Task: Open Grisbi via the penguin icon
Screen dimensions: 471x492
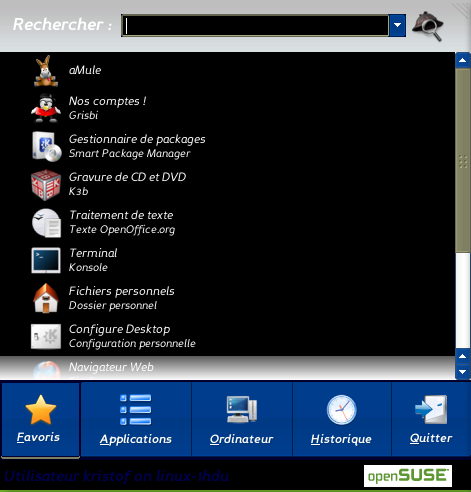Action: point(46,108)
